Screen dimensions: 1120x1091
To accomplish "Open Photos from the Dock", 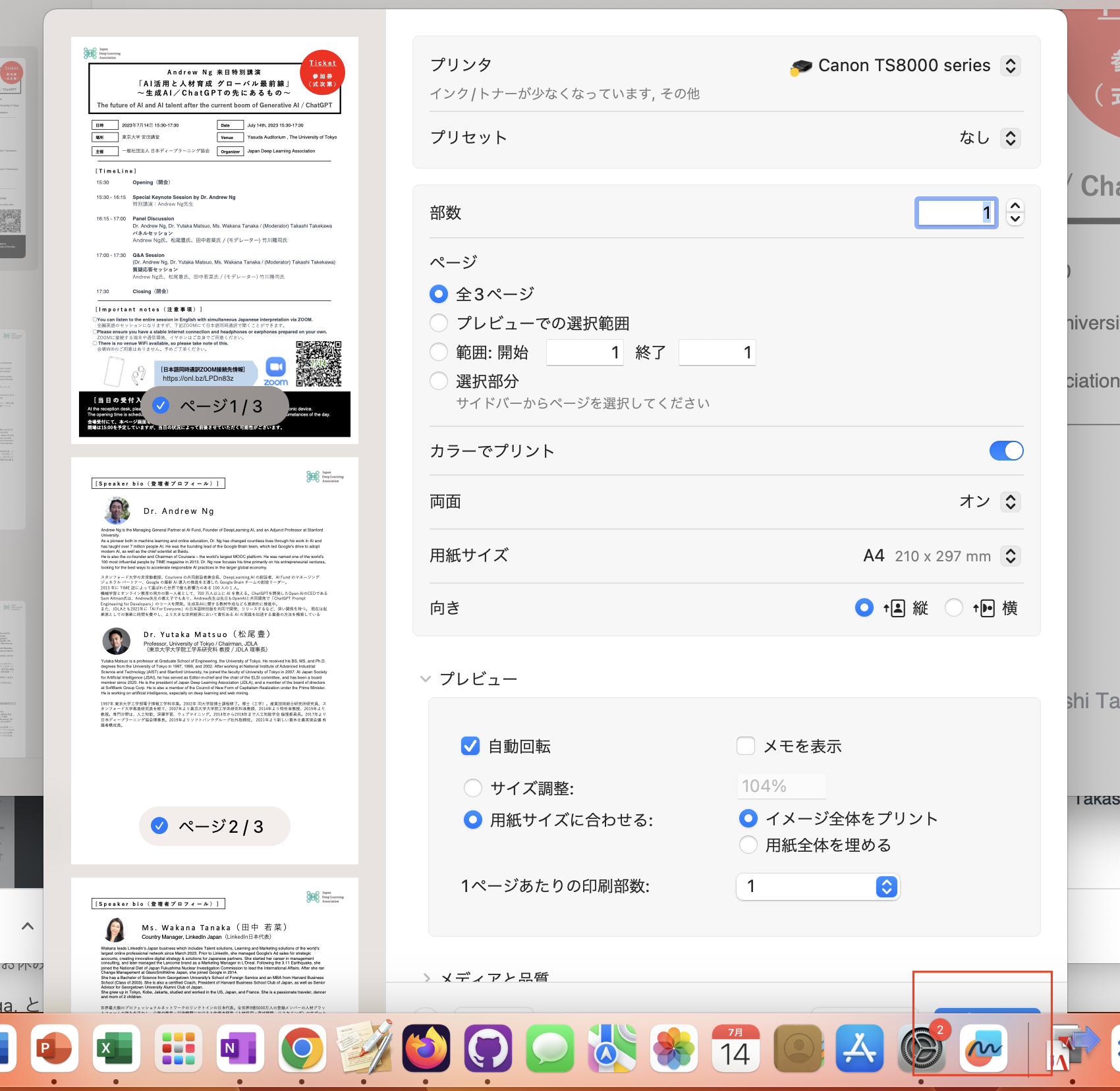I will click(673, 1048).
